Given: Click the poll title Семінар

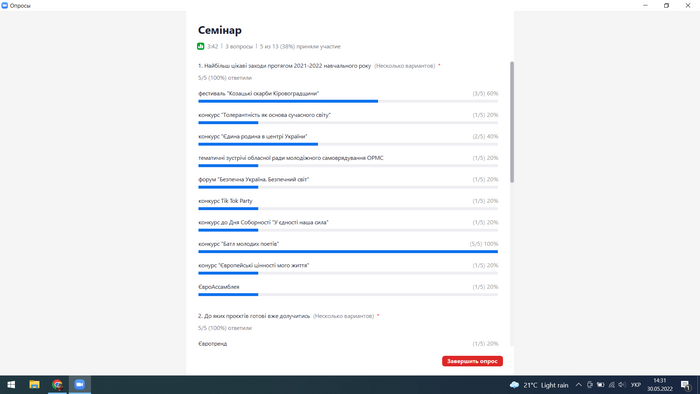Looking at the screenshot, I should (x=220, y=30).
